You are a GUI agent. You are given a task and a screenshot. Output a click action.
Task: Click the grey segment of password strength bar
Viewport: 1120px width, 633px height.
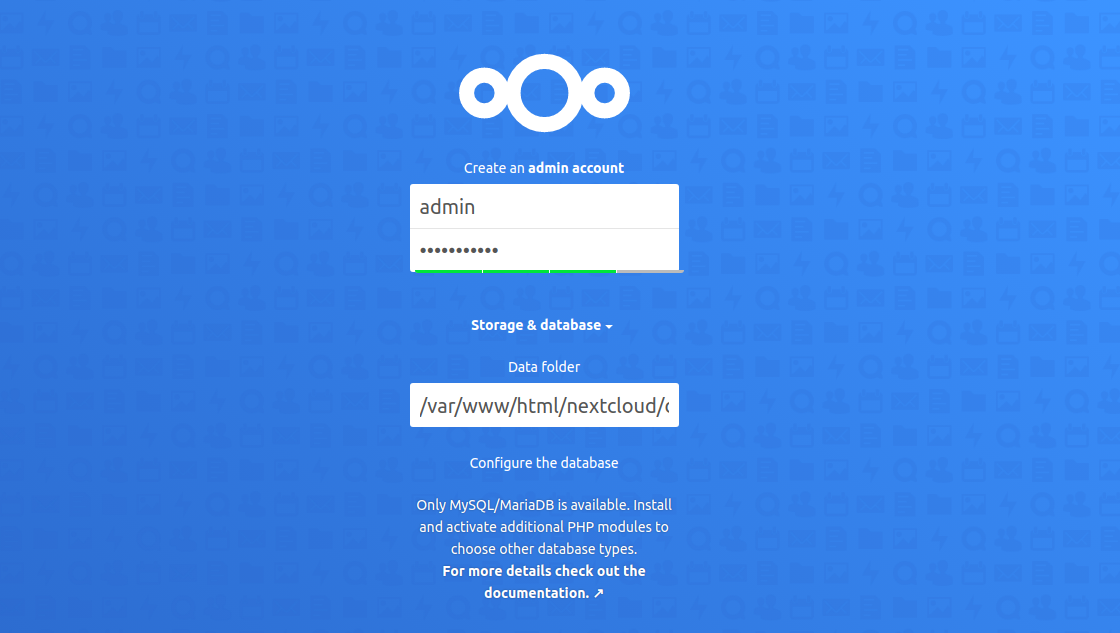(x=649, y=271)
